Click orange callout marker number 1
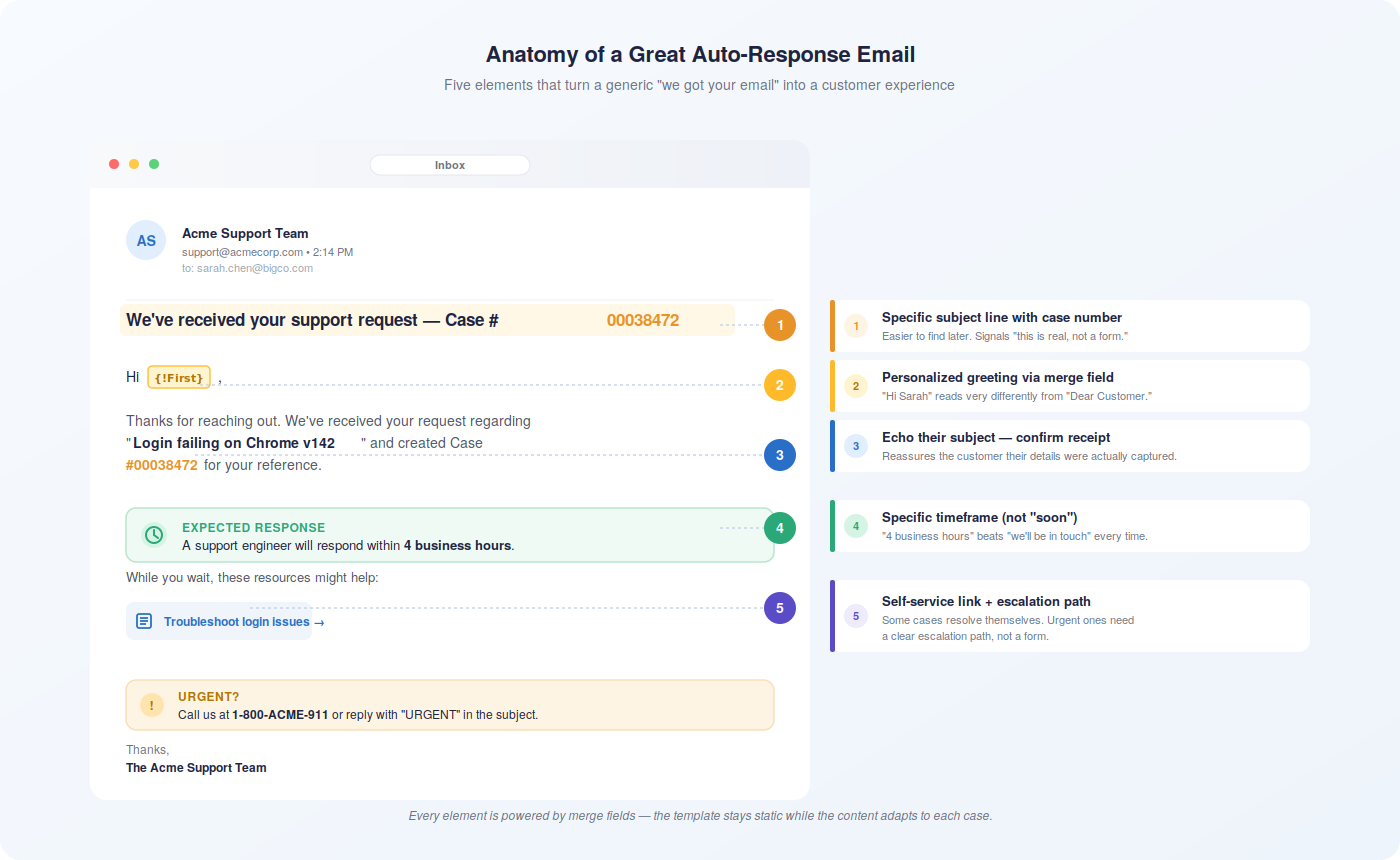 pos(780,325)
